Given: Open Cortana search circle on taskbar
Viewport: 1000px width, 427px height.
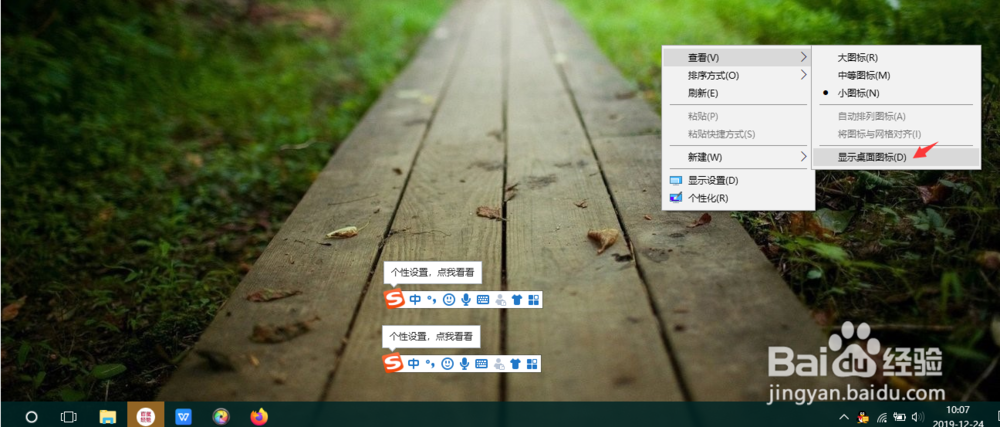Looking at the screenshot, I should (31, 417).
